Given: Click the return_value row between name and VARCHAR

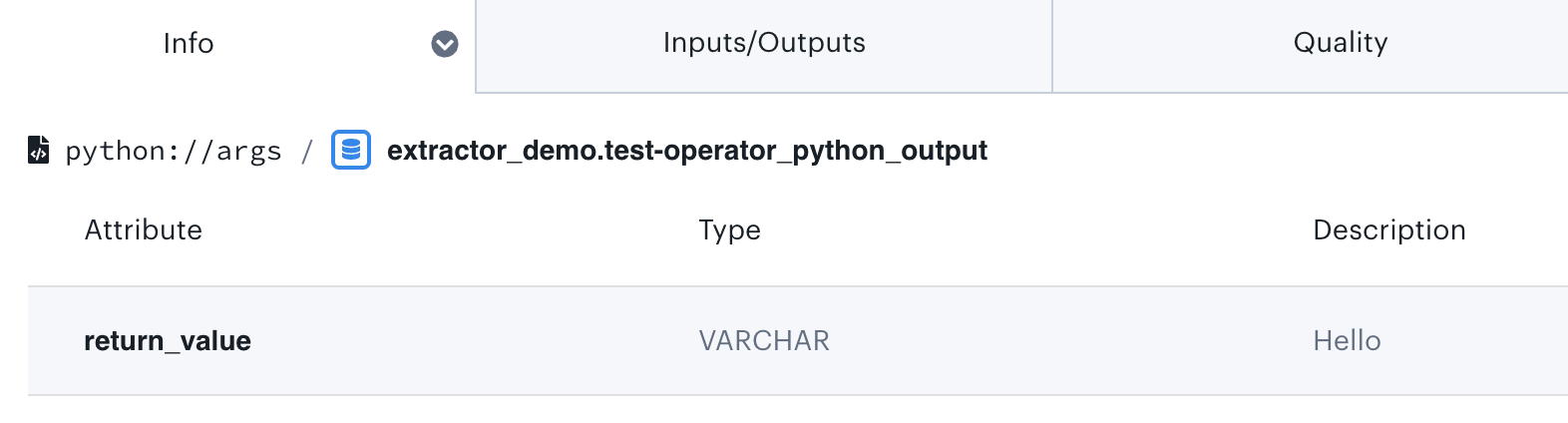Looking at the screenshot, I should click(x=469, y=341).
